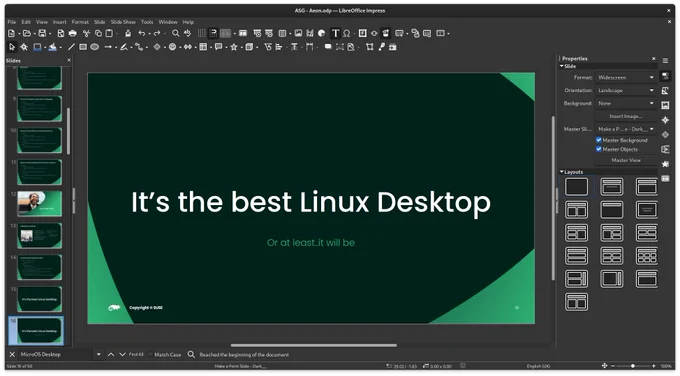Open the Help menu

(188, 22)
